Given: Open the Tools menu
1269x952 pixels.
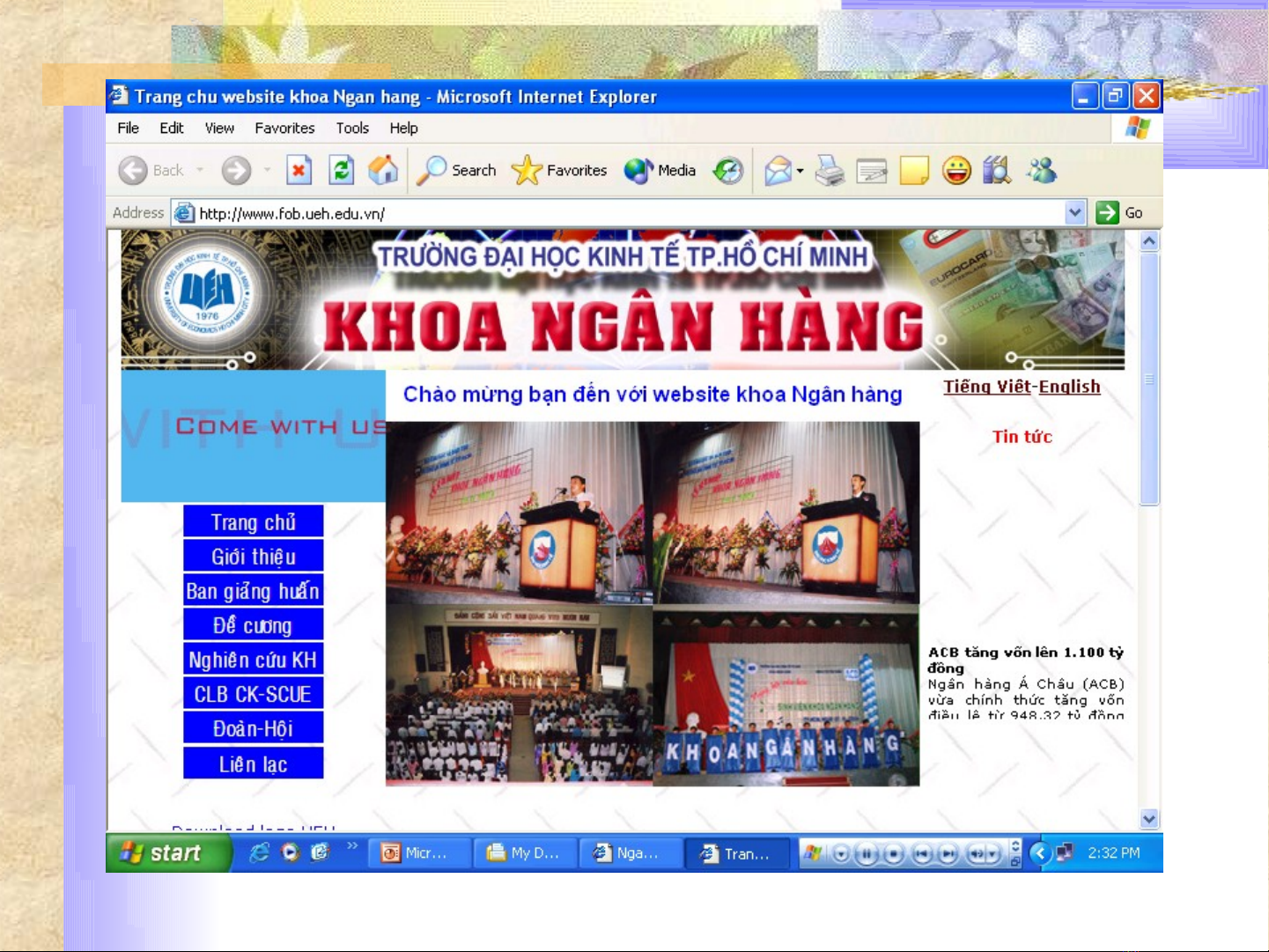Looking at the screenshot, I should (352, 128).
